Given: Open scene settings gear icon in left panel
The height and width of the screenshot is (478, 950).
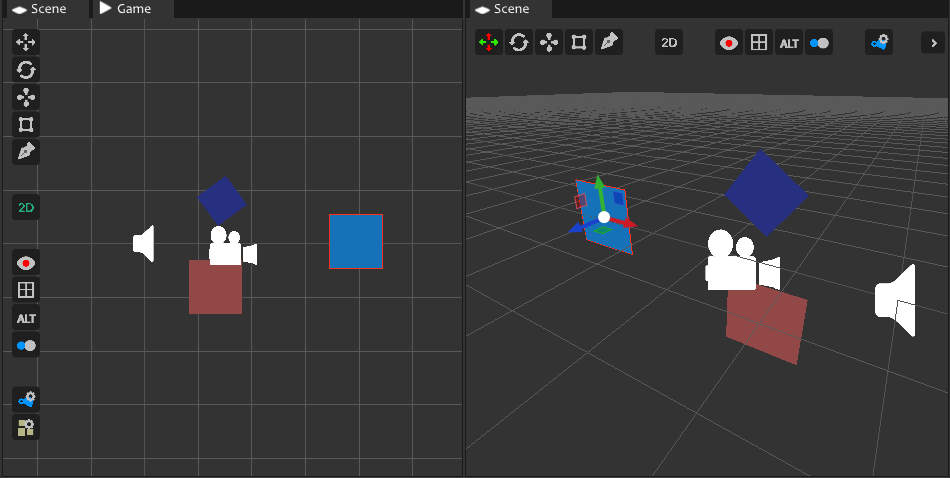Looking at the screenshot, I should [25, 399].
